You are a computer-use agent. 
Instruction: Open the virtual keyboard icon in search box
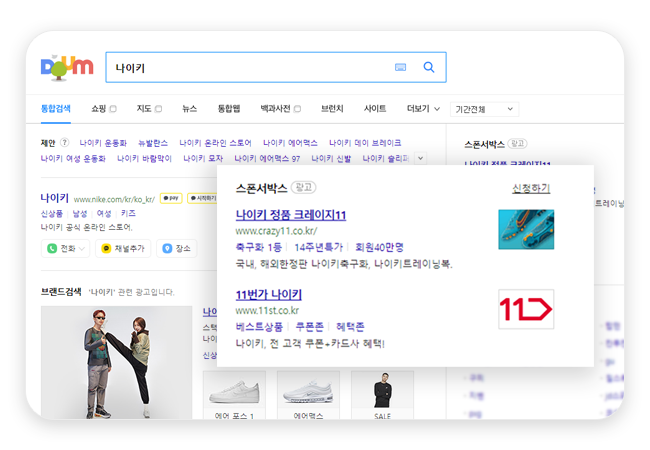pyautogui.click(x=400, y=67)
